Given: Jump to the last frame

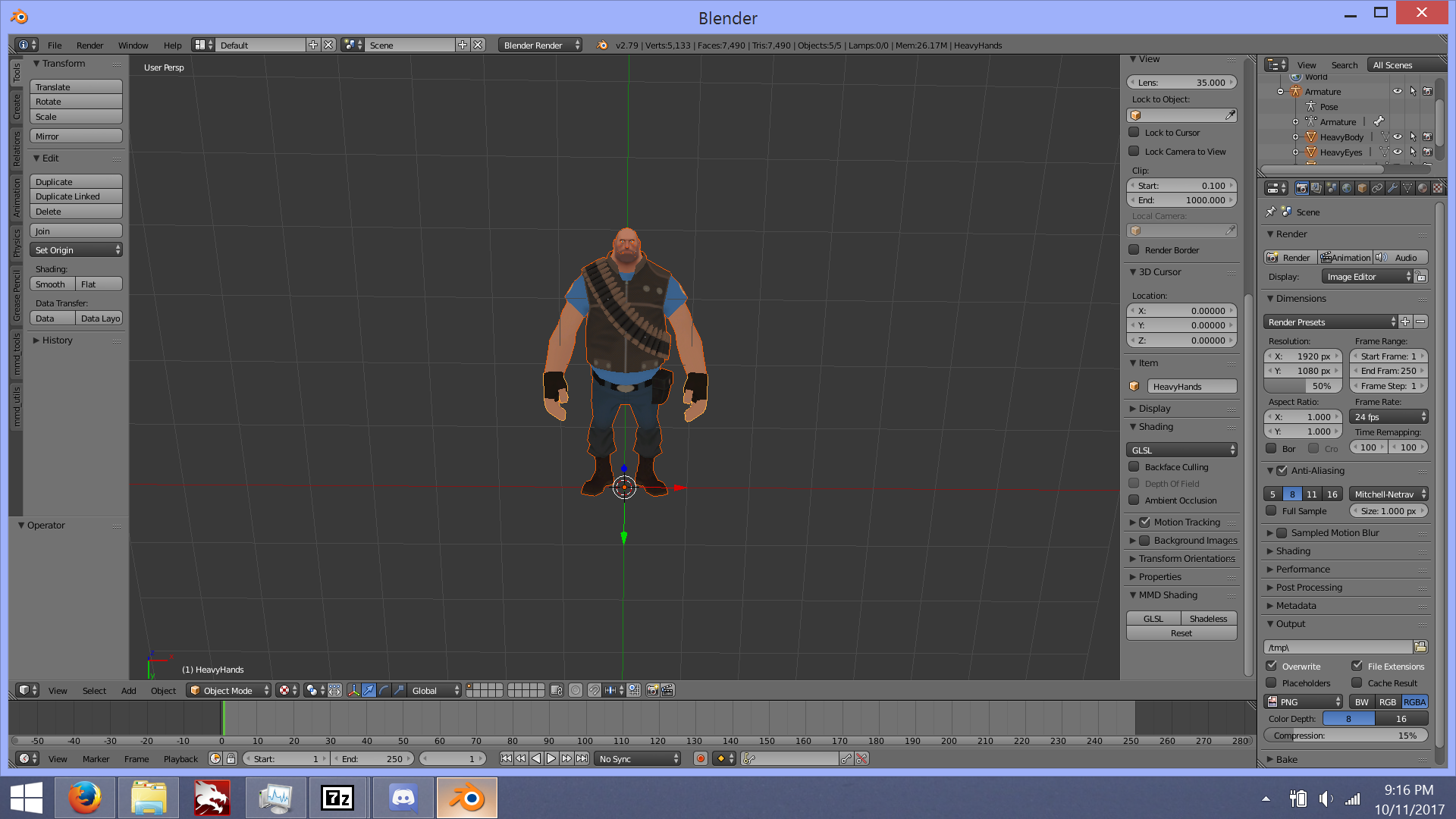Looking at the screenshot, I should 582,758.
